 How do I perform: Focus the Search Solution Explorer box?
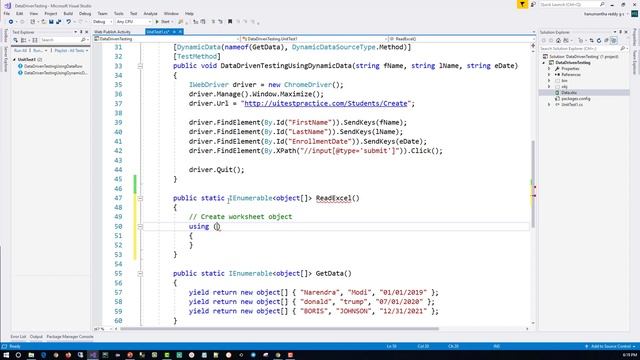click(583, 49)
